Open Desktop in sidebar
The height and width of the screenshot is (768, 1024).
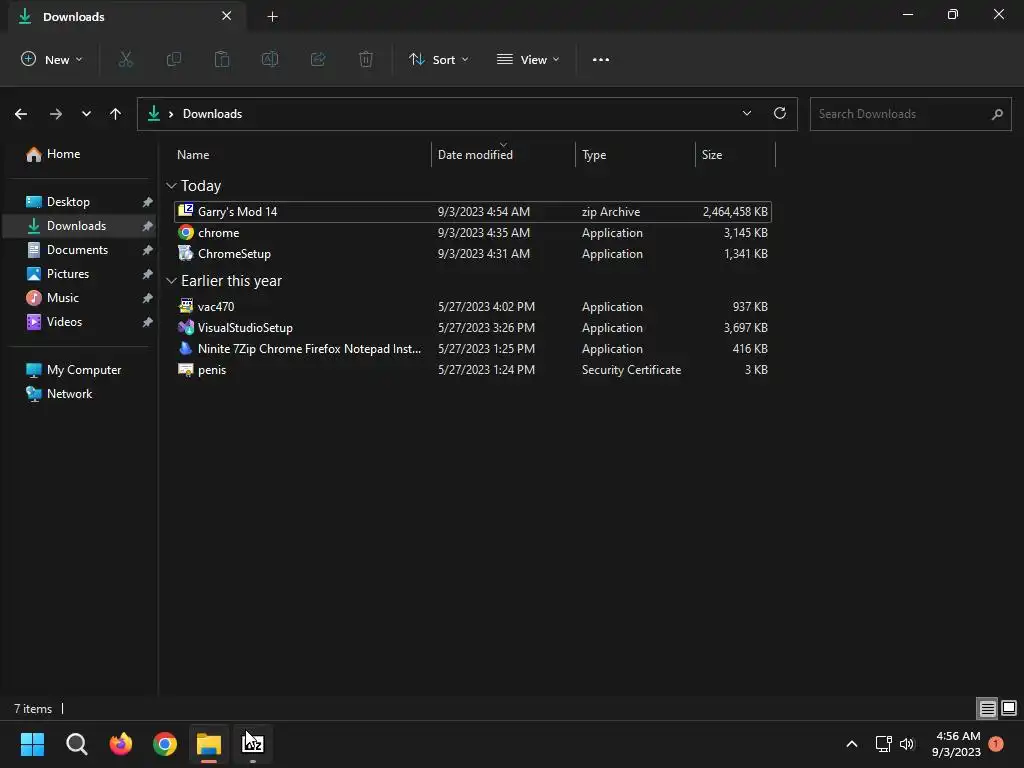tap(68, 202)
